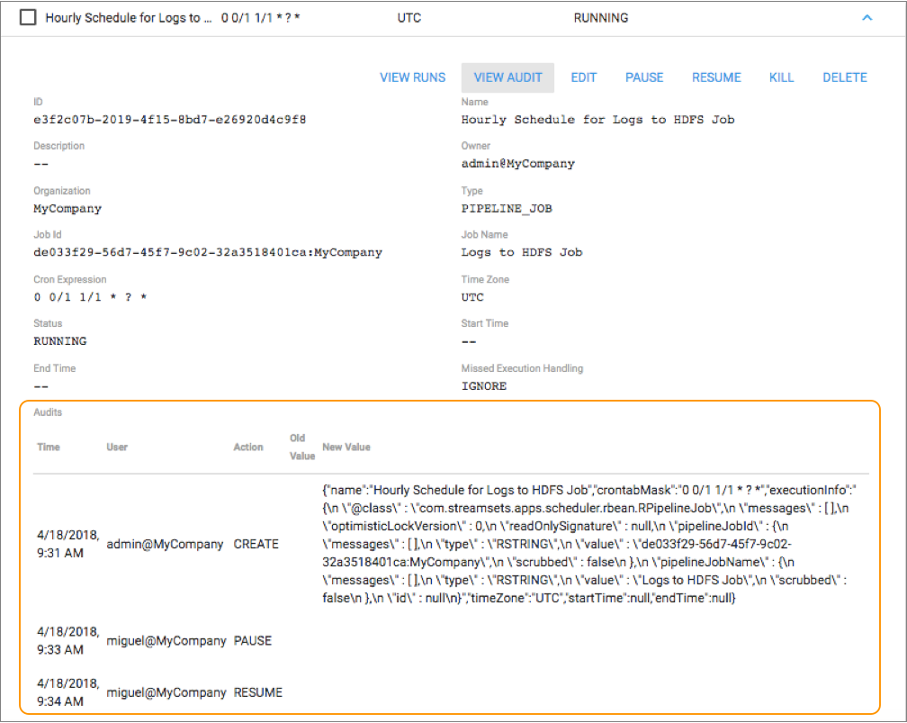Click the VIEW AUDIT button
907x723 pixels.
click(507, 77)
